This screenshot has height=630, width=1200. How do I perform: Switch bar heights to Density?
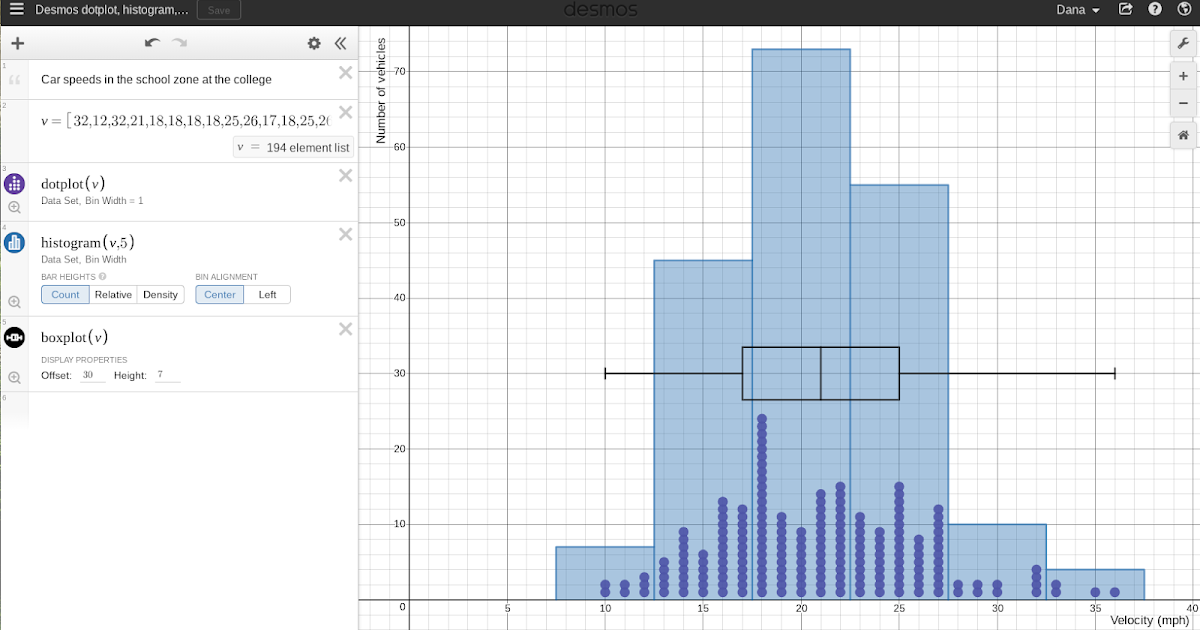tap(160, 294)
